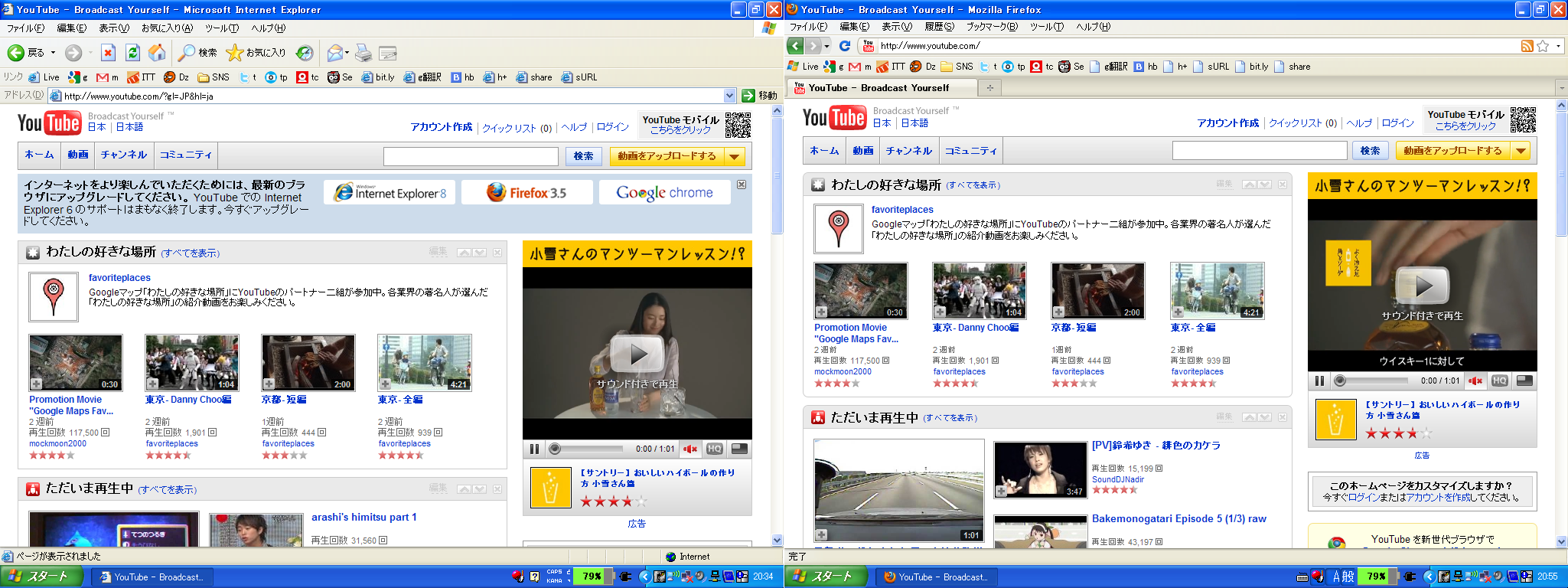
Task: Open the upload dropdown arrow in Internet Explorer page
Action: tap(735, 156)
